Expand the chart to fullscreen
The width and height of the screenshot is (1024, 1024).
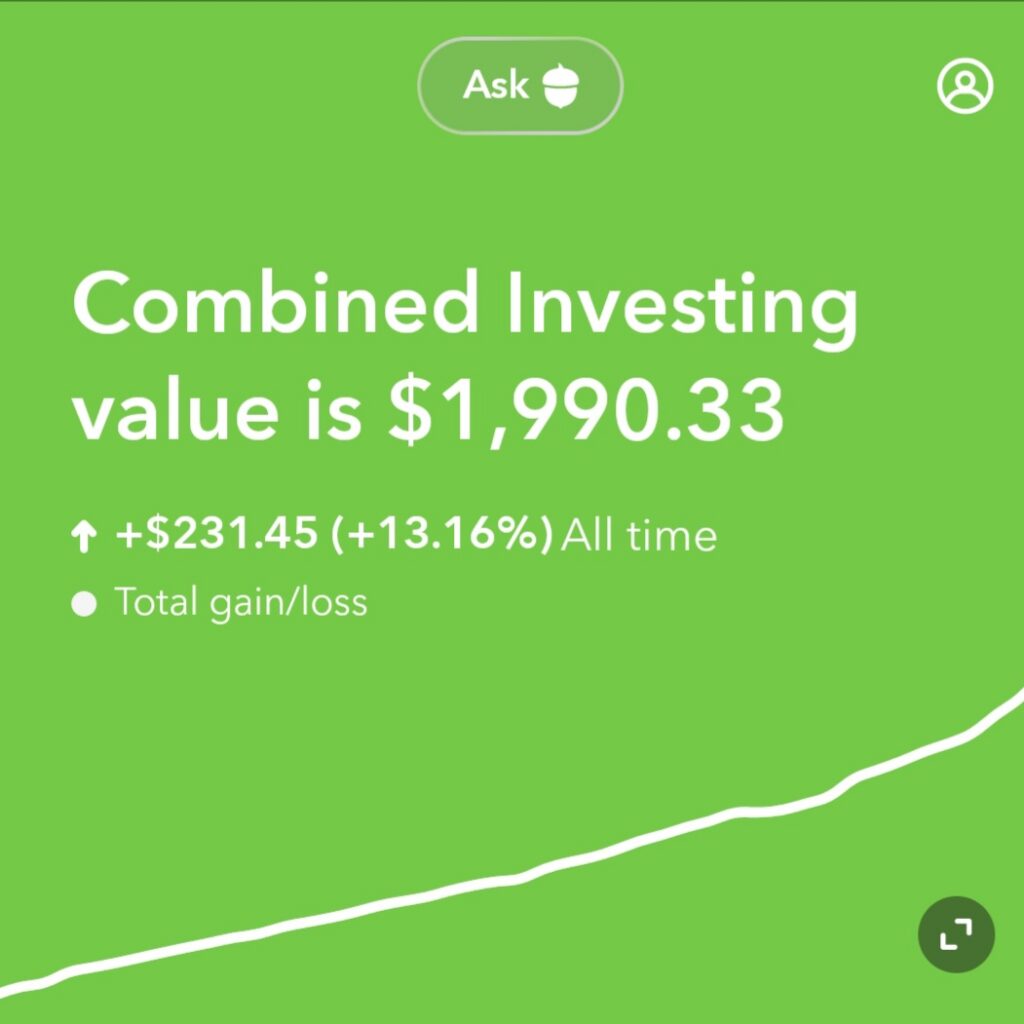pyautogui.click(x=956, y=934)
